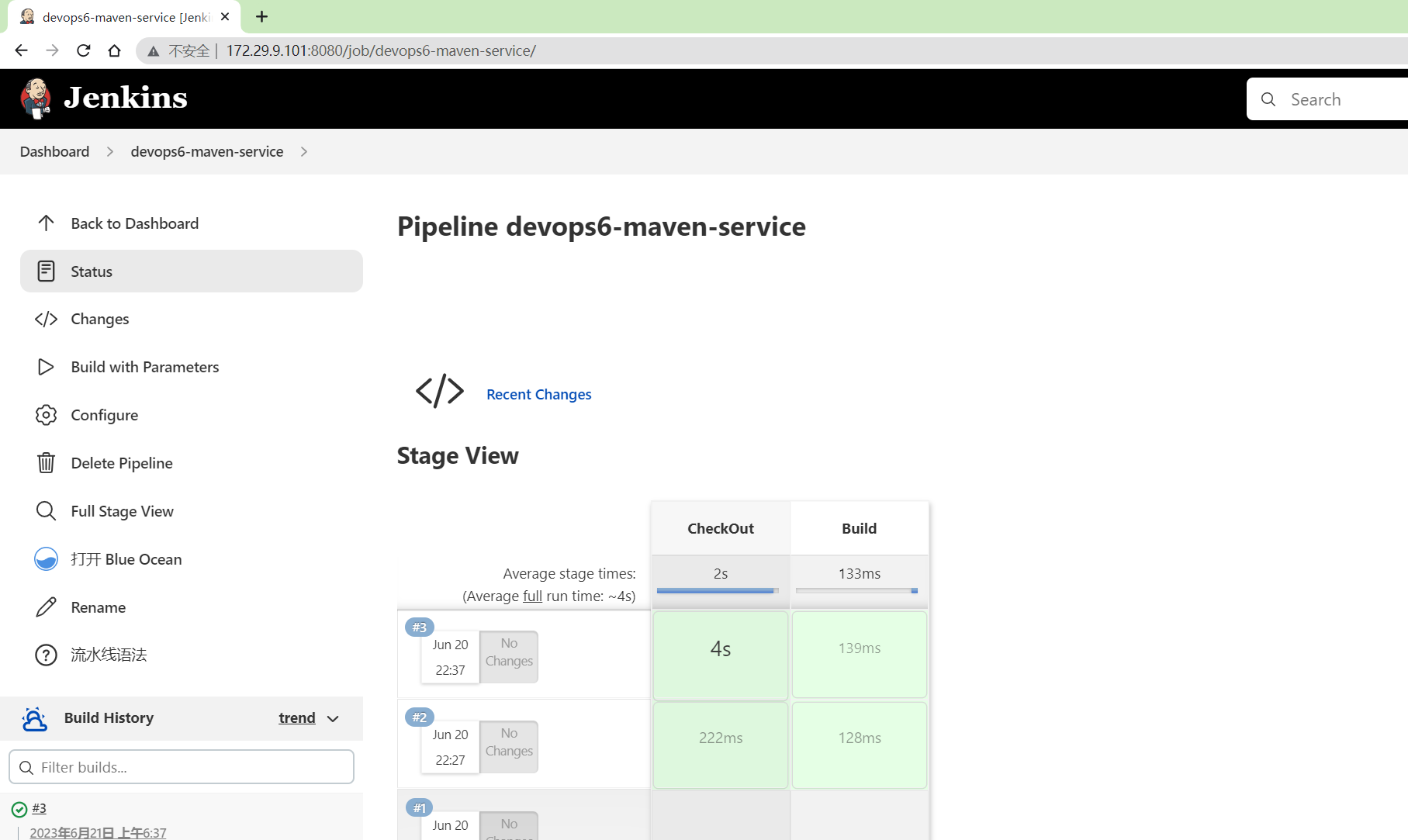Viewport: 1408px width, 840px height.
Task: Click the 'full' link in average run time
Action: [532, 596]
